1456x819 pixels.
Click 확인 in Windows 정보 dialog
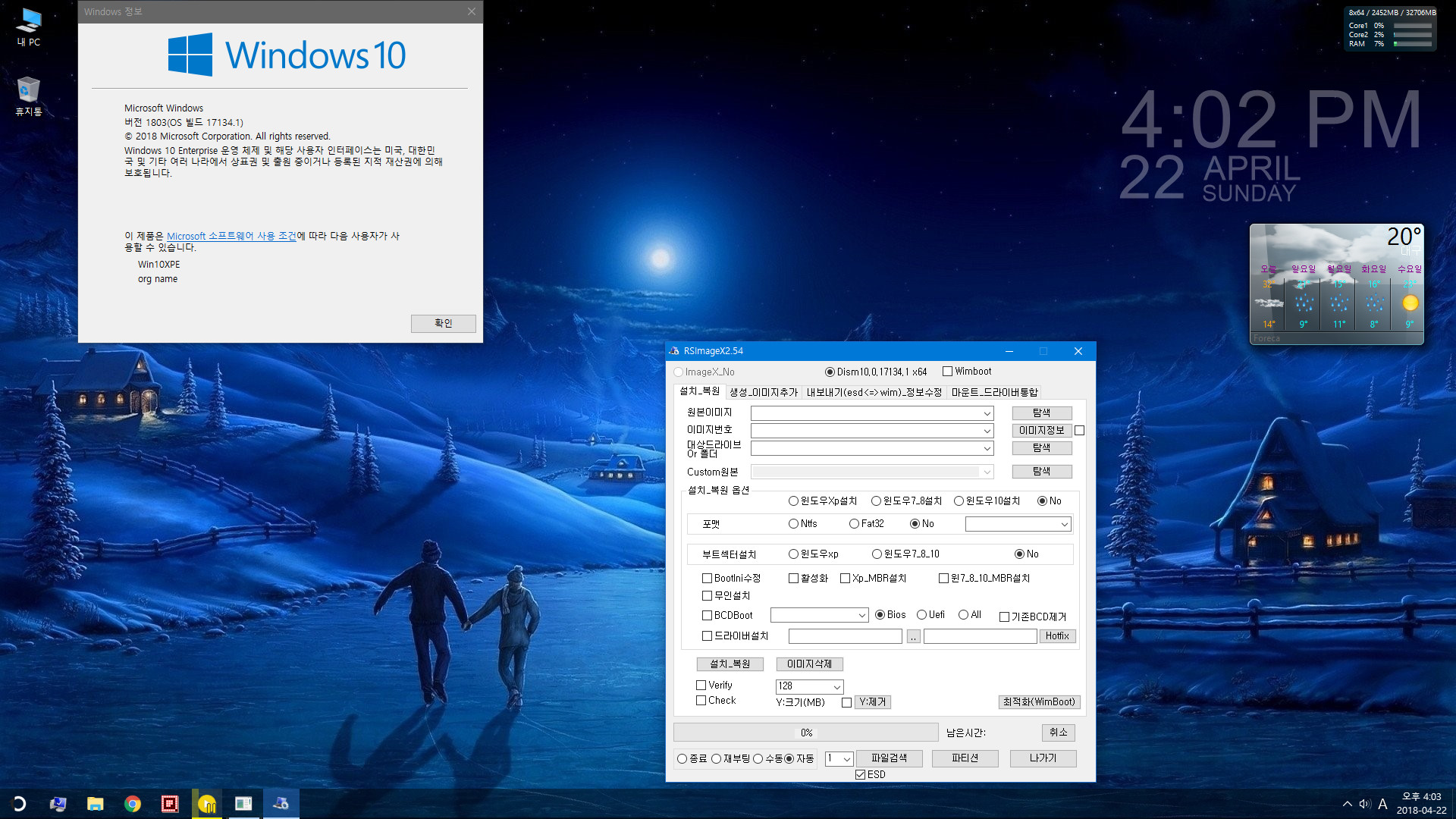(x=444, y=324)
